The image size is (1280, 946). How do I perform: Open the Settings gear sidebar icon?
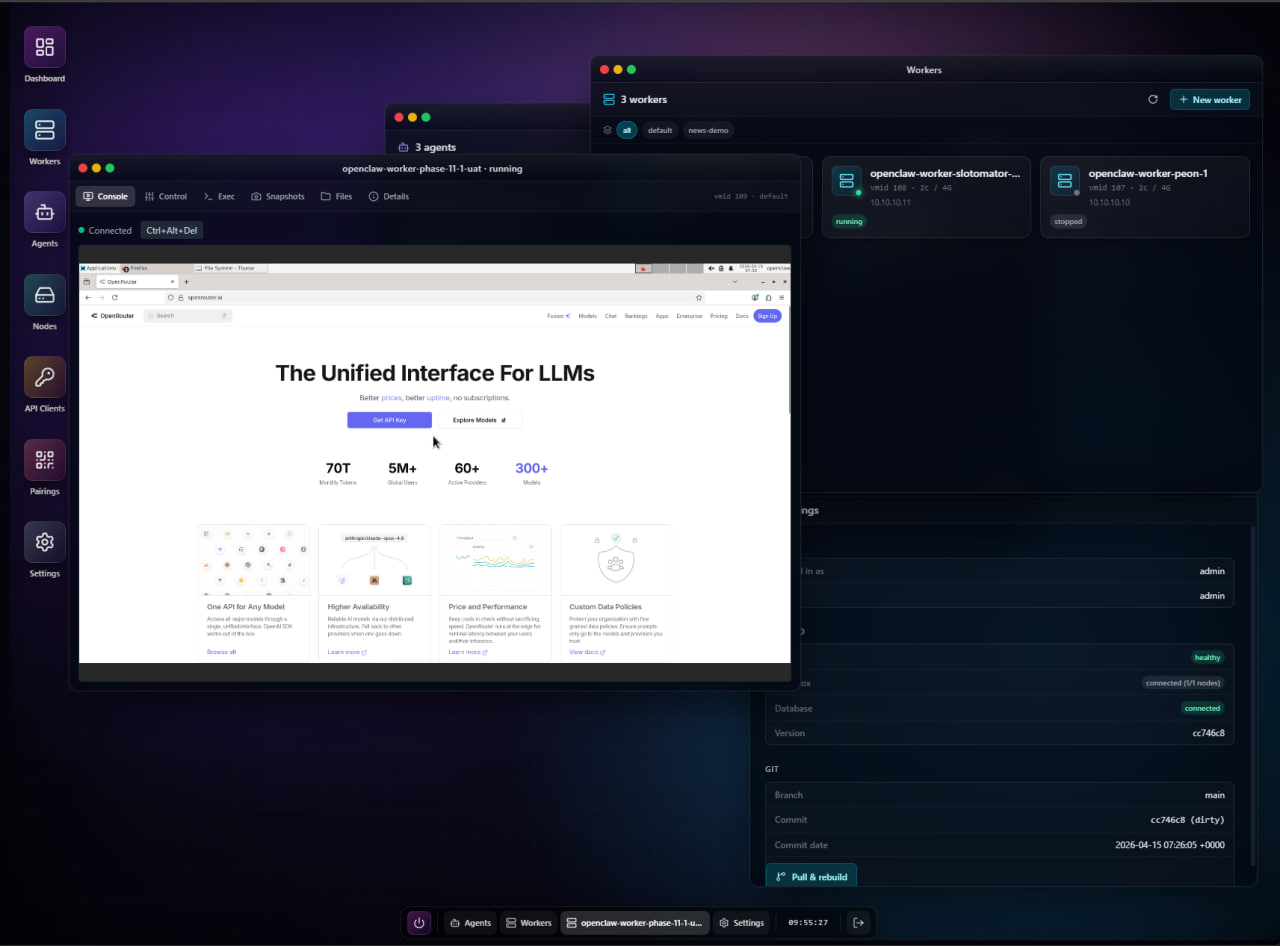click(x=45, y=542)
